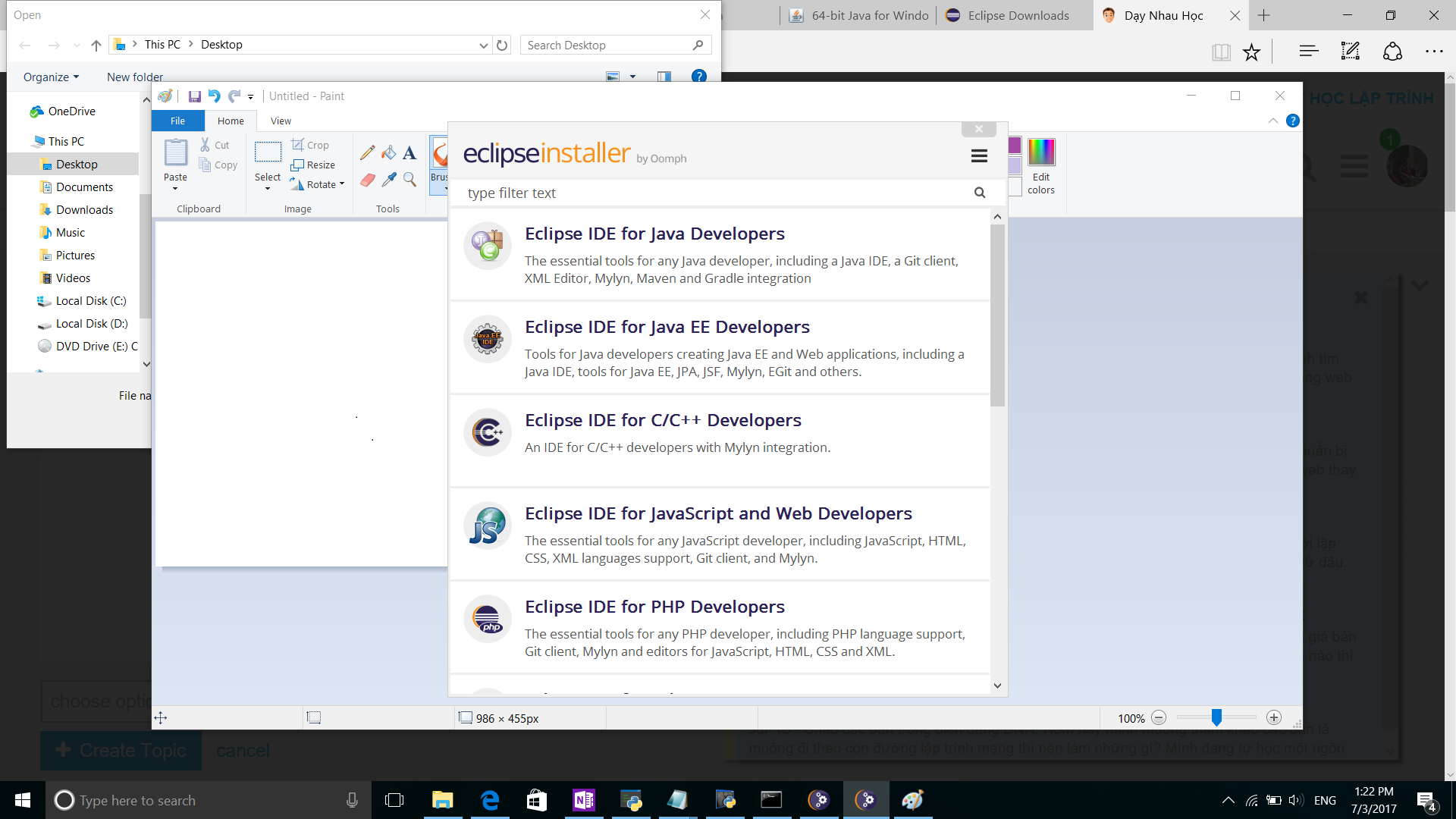
Task: Open the change view dropdown arrow
Action: coord(632,77)
